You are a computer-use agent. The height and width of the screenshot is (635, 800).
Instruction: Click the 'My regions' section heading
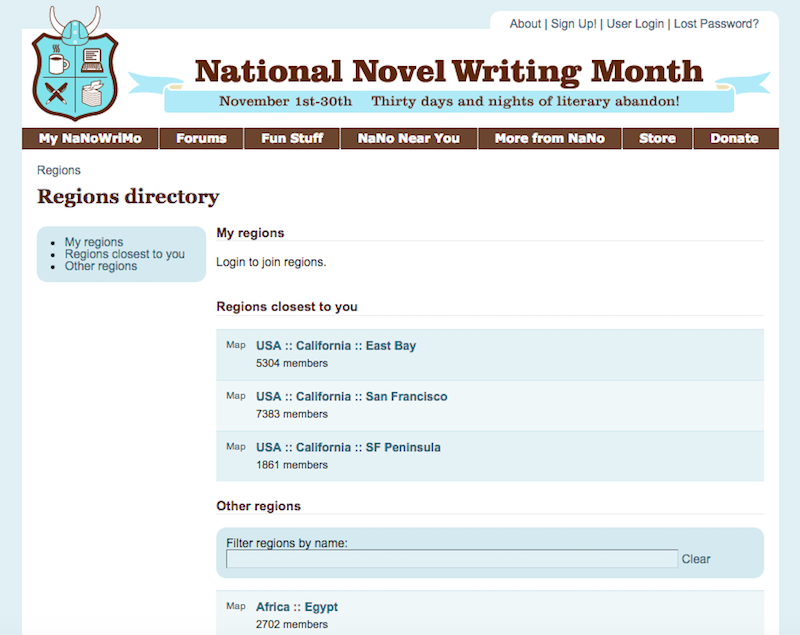250,233
